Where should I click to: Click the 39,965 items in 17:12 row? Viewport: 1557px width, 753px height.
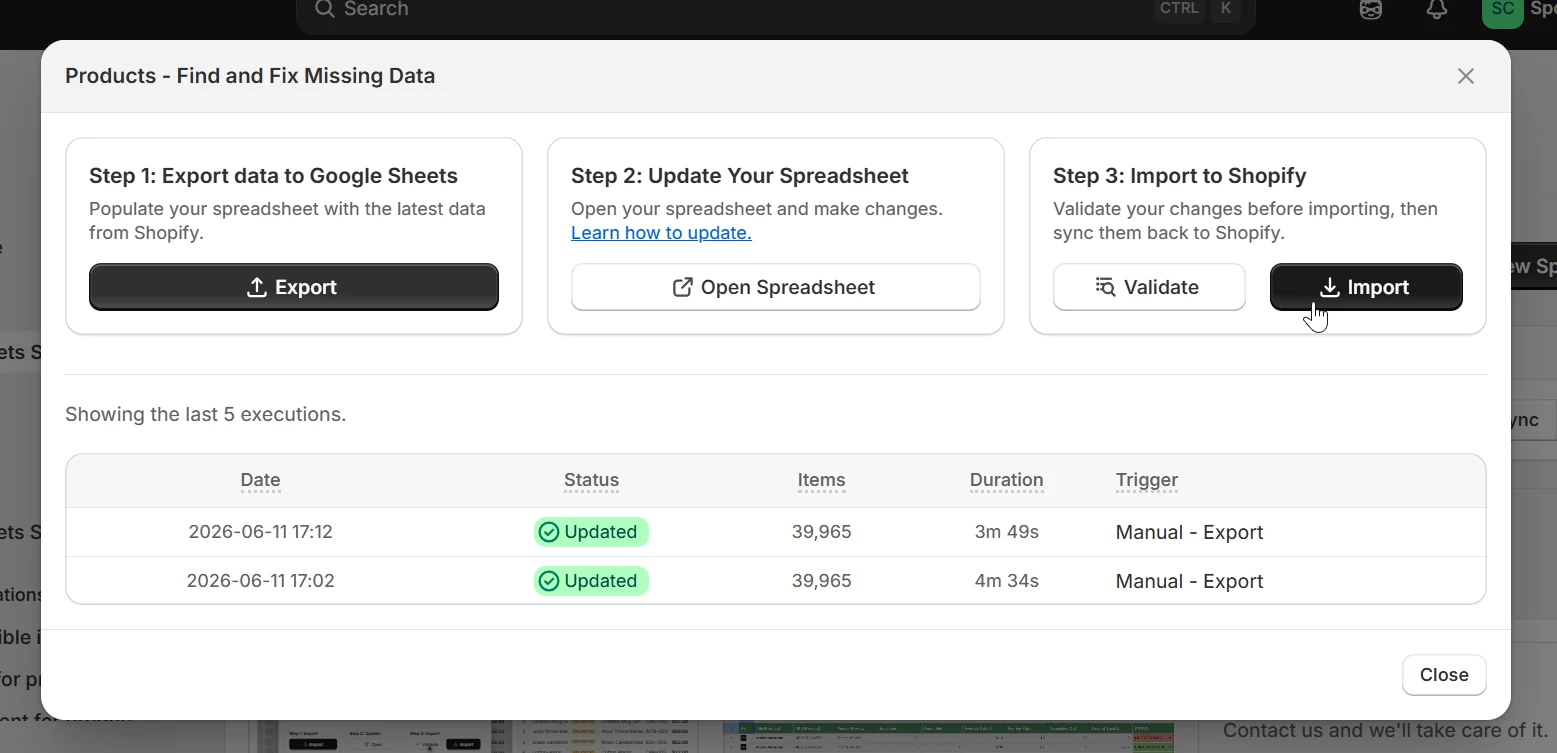pyautogui.click(x=821, y=532)
